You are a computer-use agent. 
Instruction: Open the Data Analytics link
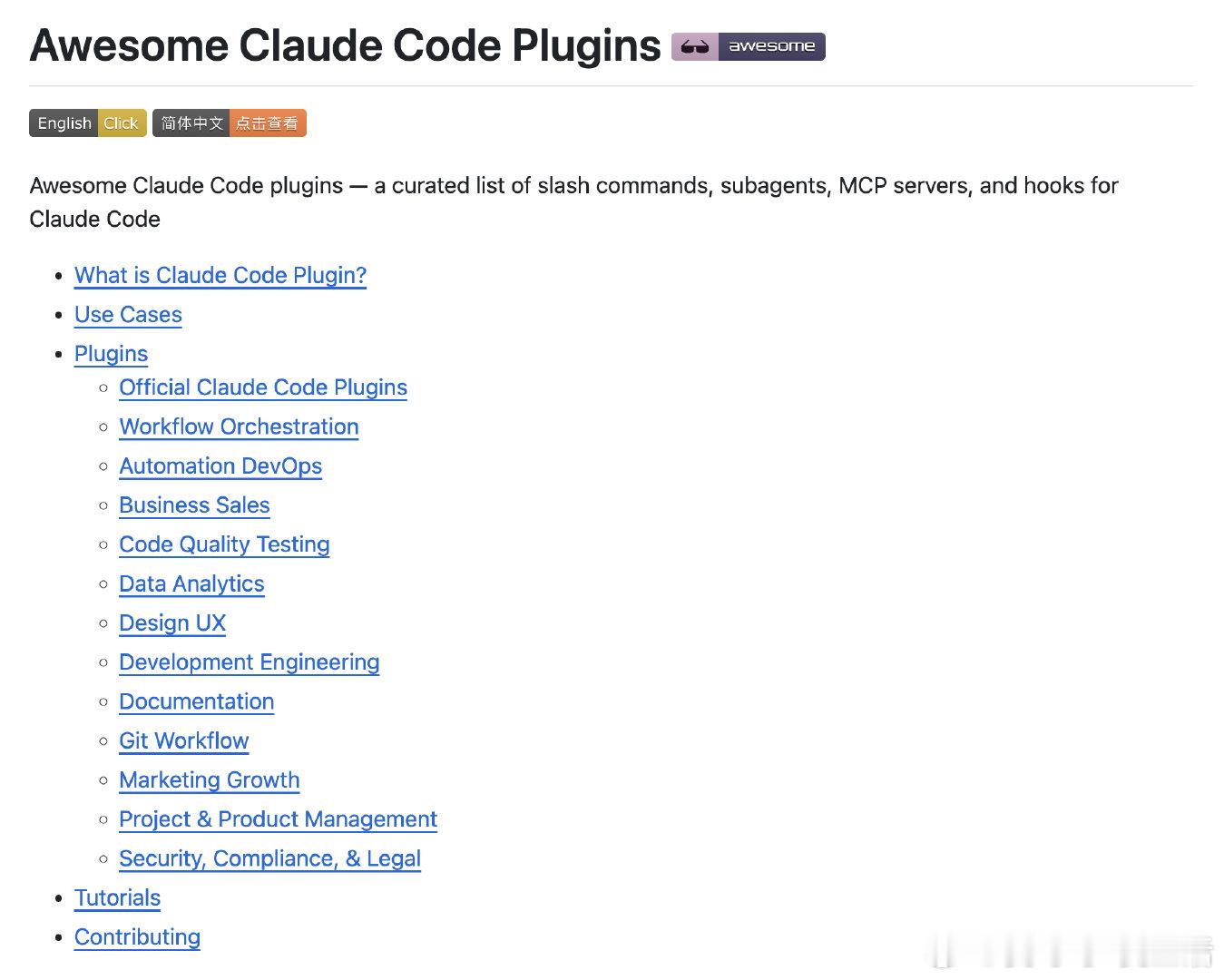[191, 584]
